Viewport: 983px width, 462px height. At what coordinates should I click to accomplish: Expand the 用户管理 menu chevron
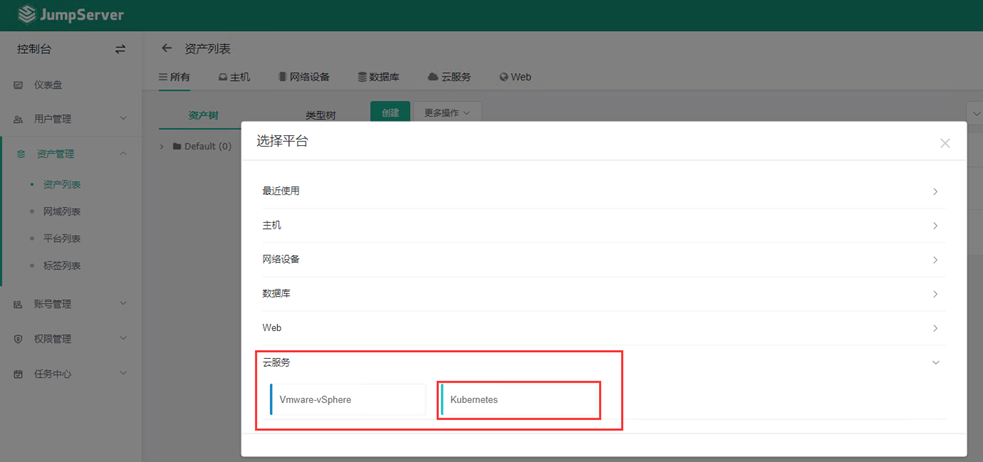(x=124, y=118)
